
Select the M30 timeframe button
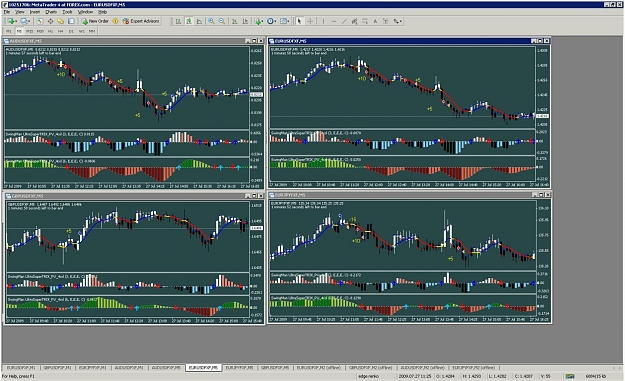pos(40,31)
